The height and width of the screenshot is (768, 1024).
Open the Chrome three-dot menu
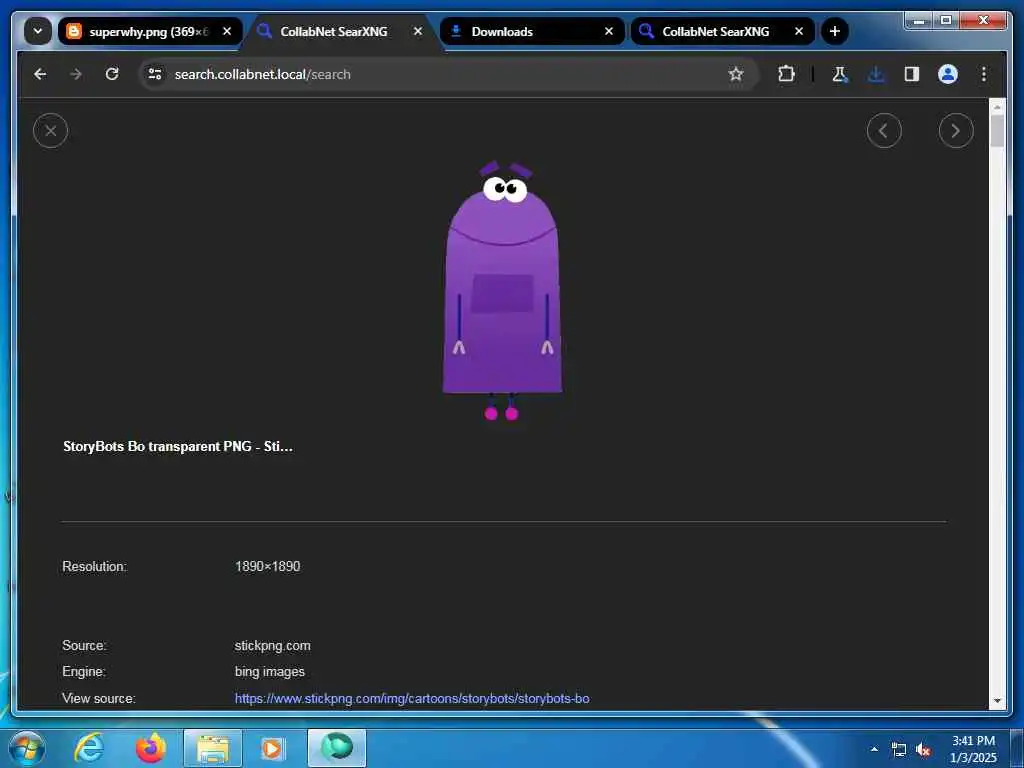(x=984, y=74)
